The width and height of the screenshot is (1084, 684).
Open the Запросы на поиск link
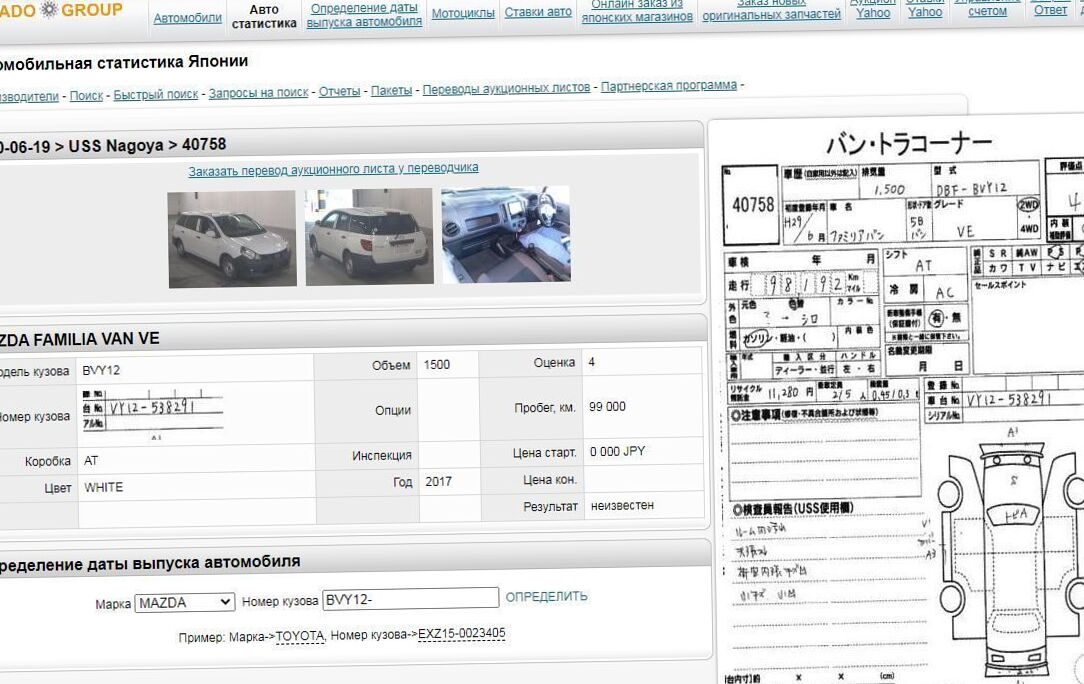pyautogui.click(x=258, y=92)
